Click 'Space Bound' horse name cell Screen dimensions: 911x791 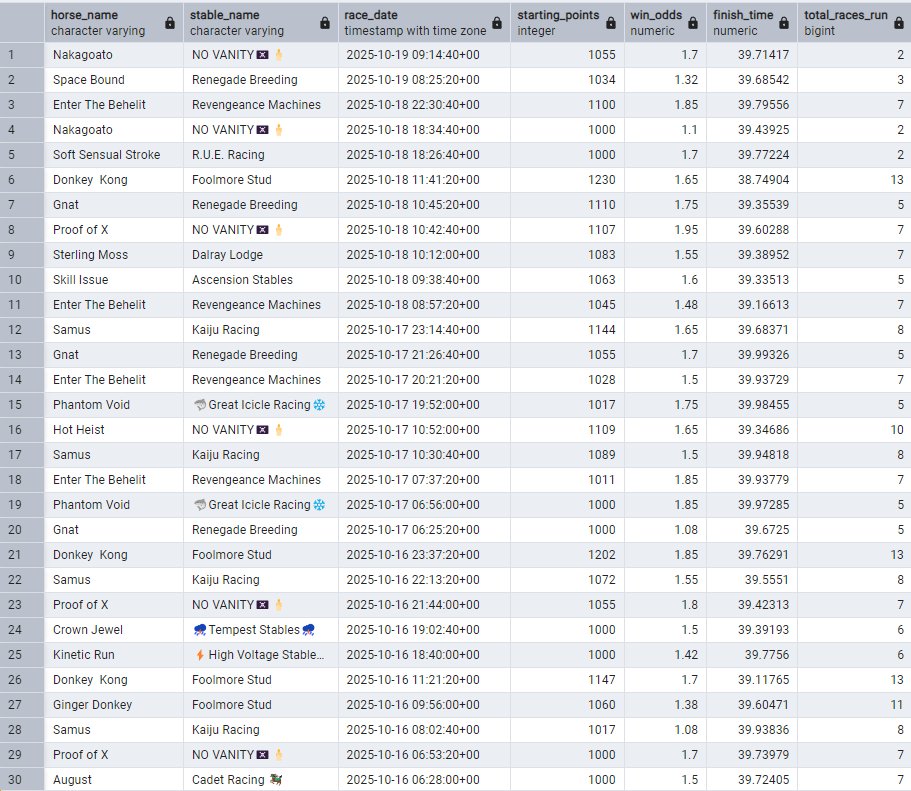pos(114,80)
